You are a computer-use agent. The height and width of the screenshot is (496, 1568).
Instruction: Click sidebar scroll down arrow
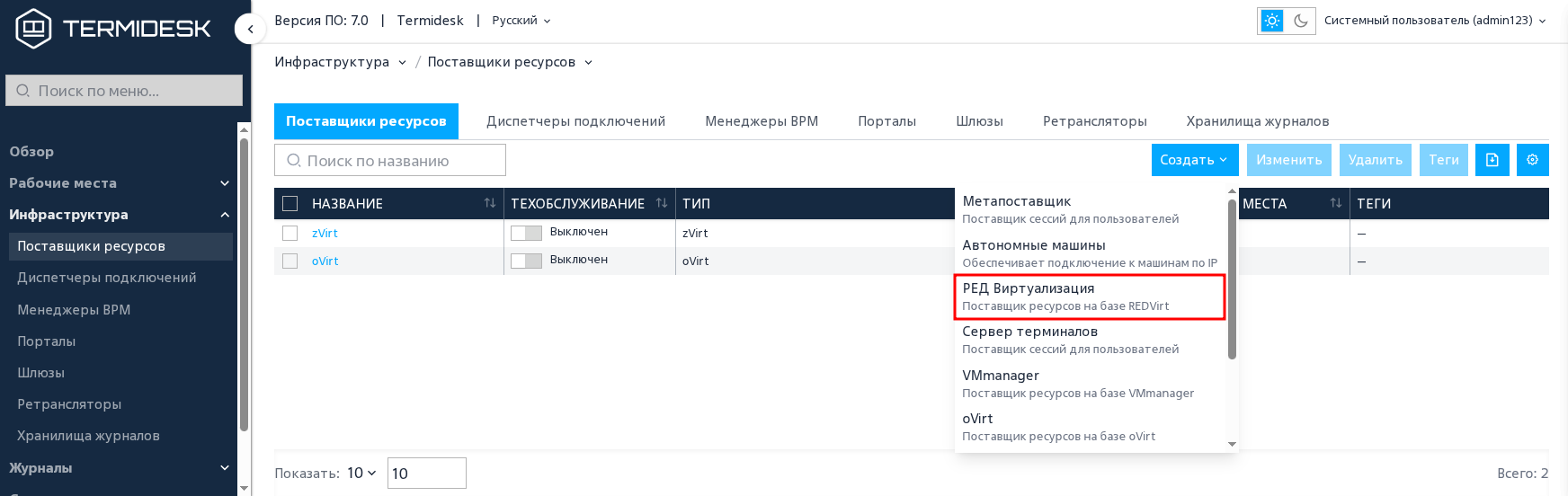pos(244,488)
